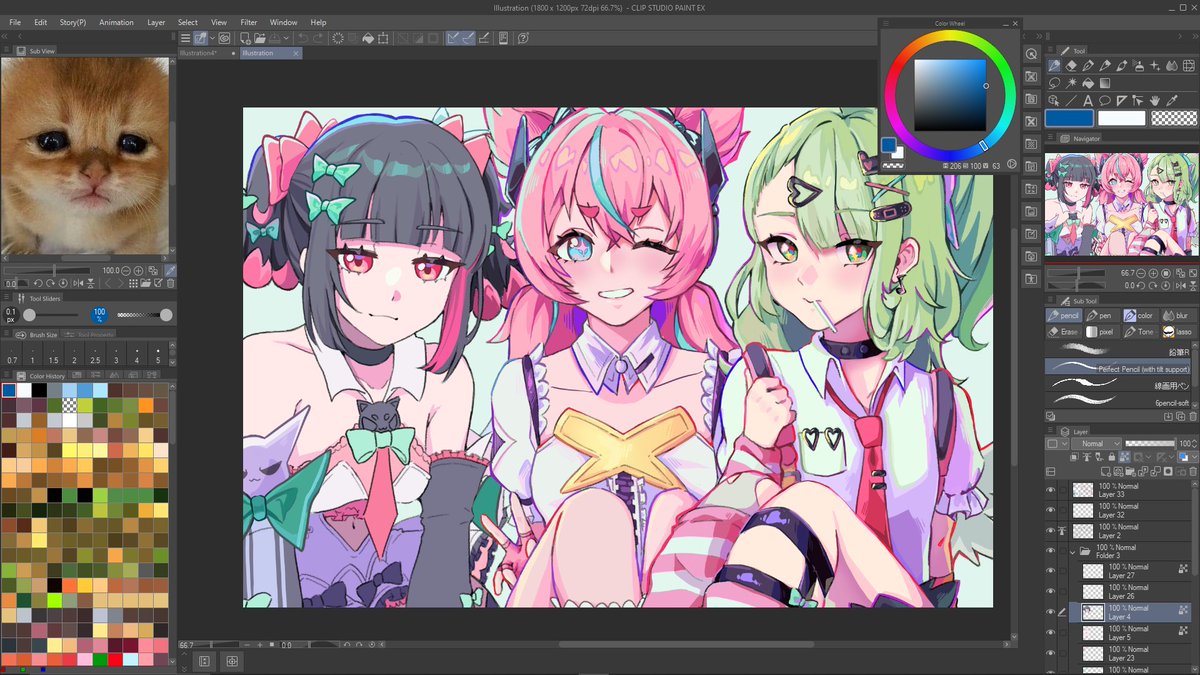Click Zoom in plus in Navigator
Screen dimensions: 1200x675
(x=1153, y=273)
